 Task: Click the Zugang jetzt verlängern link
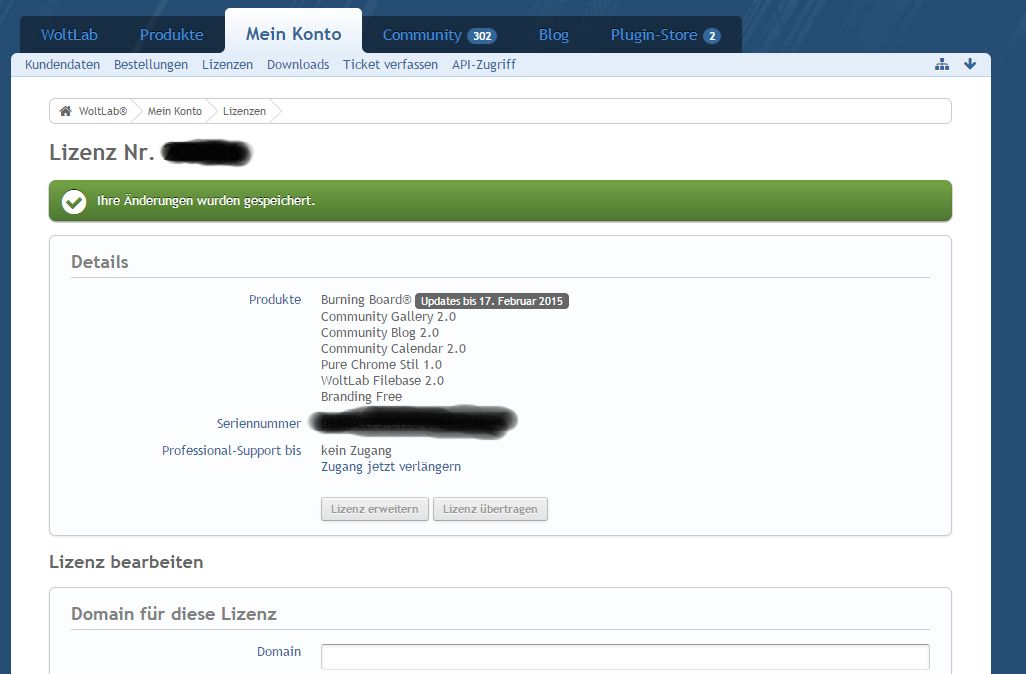391,467
